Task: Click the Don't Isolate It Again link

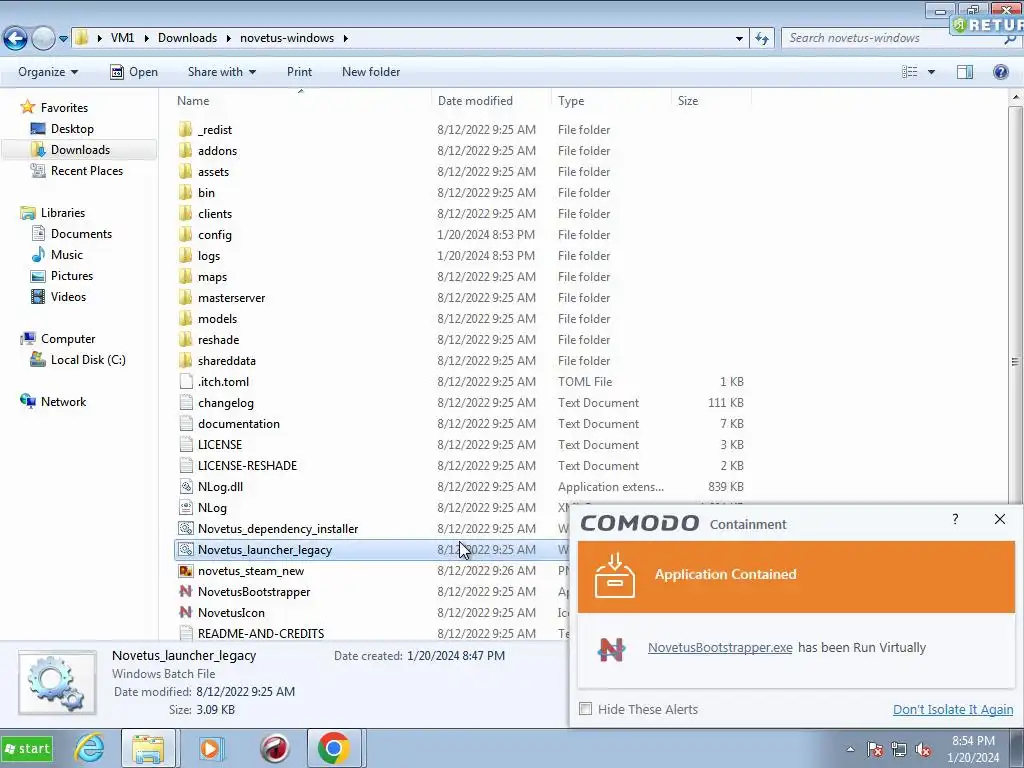Action: coord(953,709)
